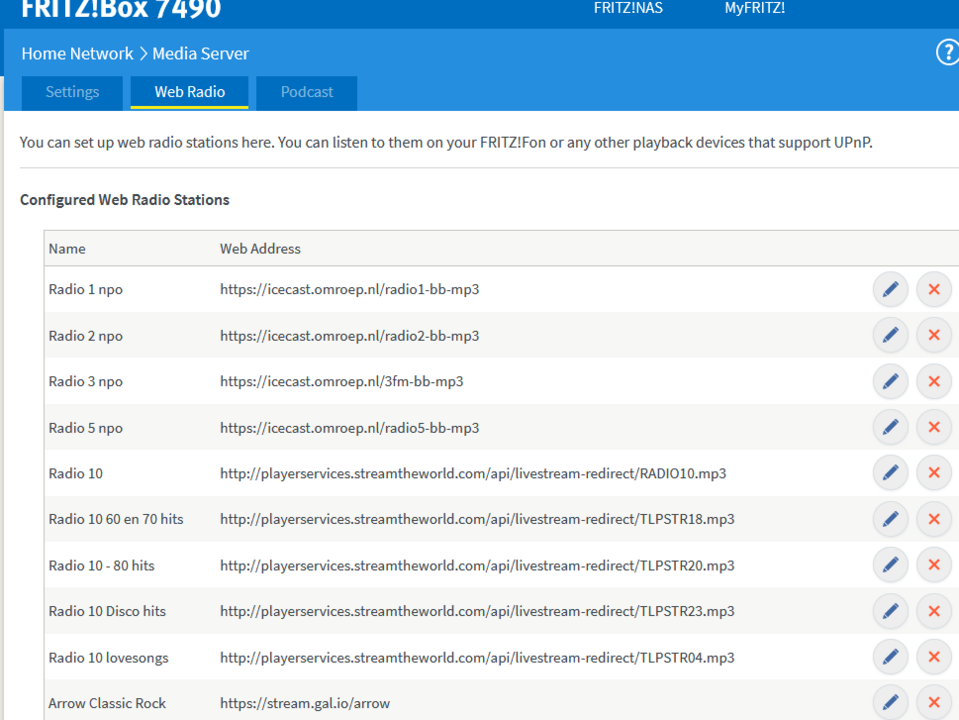Delete Radio 10 60 en 70 hits
Image resolution: width=959 pixels, height=720 pixels.
[934, 519]
